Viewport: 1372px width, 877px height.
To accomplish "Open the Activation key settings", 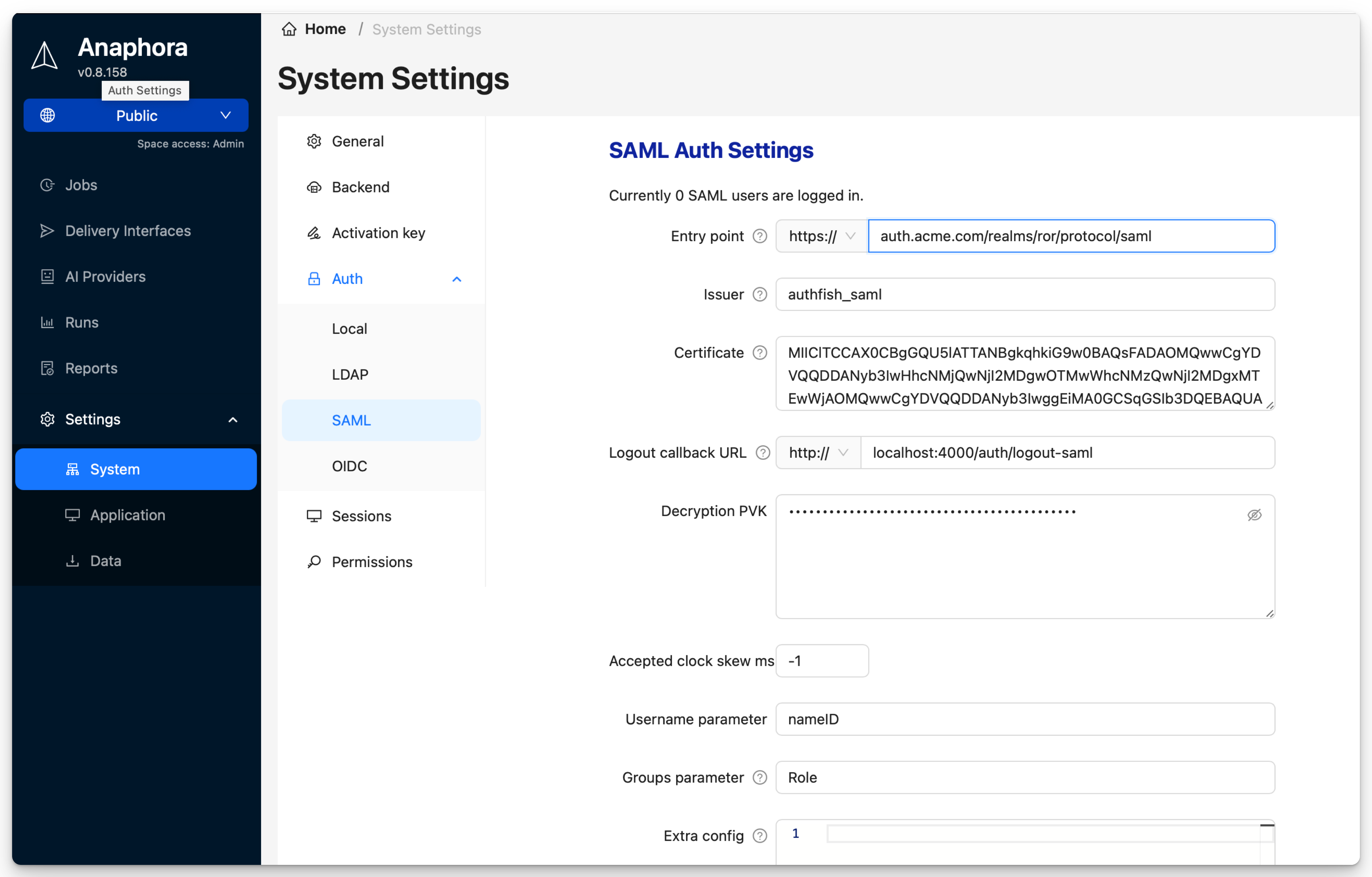I will pos(378,232).
